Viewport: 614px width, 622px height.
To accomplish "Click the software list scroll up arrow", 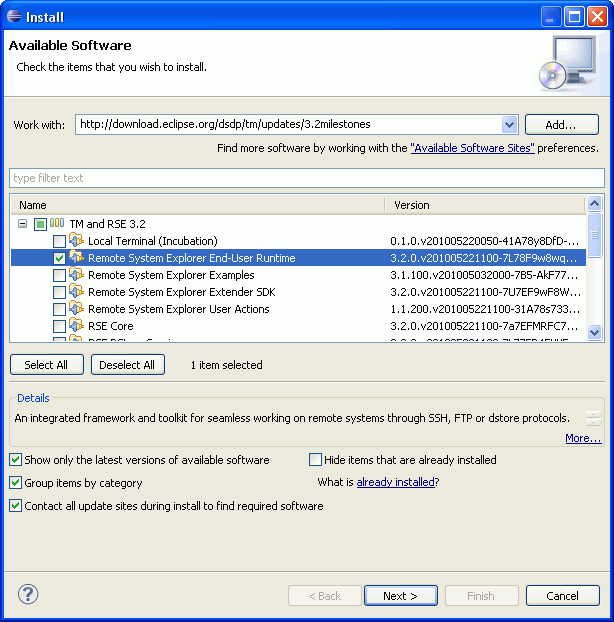I will 594,204.
